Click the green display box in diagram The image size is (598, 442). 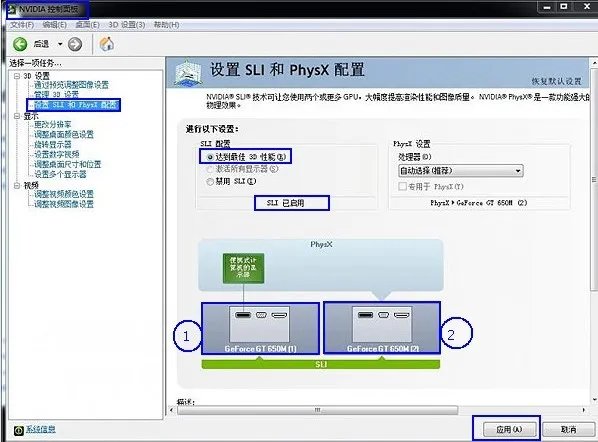pyautogui.click(x=243, y=268)
